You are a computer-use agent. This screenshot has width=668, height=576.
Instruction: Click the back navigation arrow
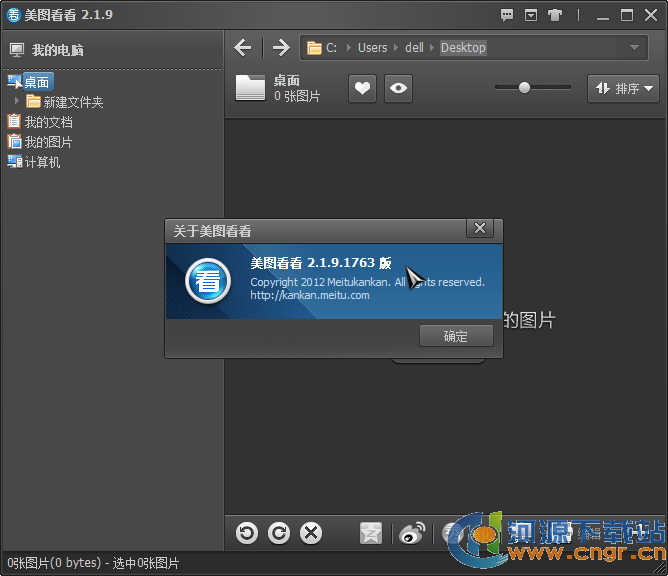click(243, 47)
